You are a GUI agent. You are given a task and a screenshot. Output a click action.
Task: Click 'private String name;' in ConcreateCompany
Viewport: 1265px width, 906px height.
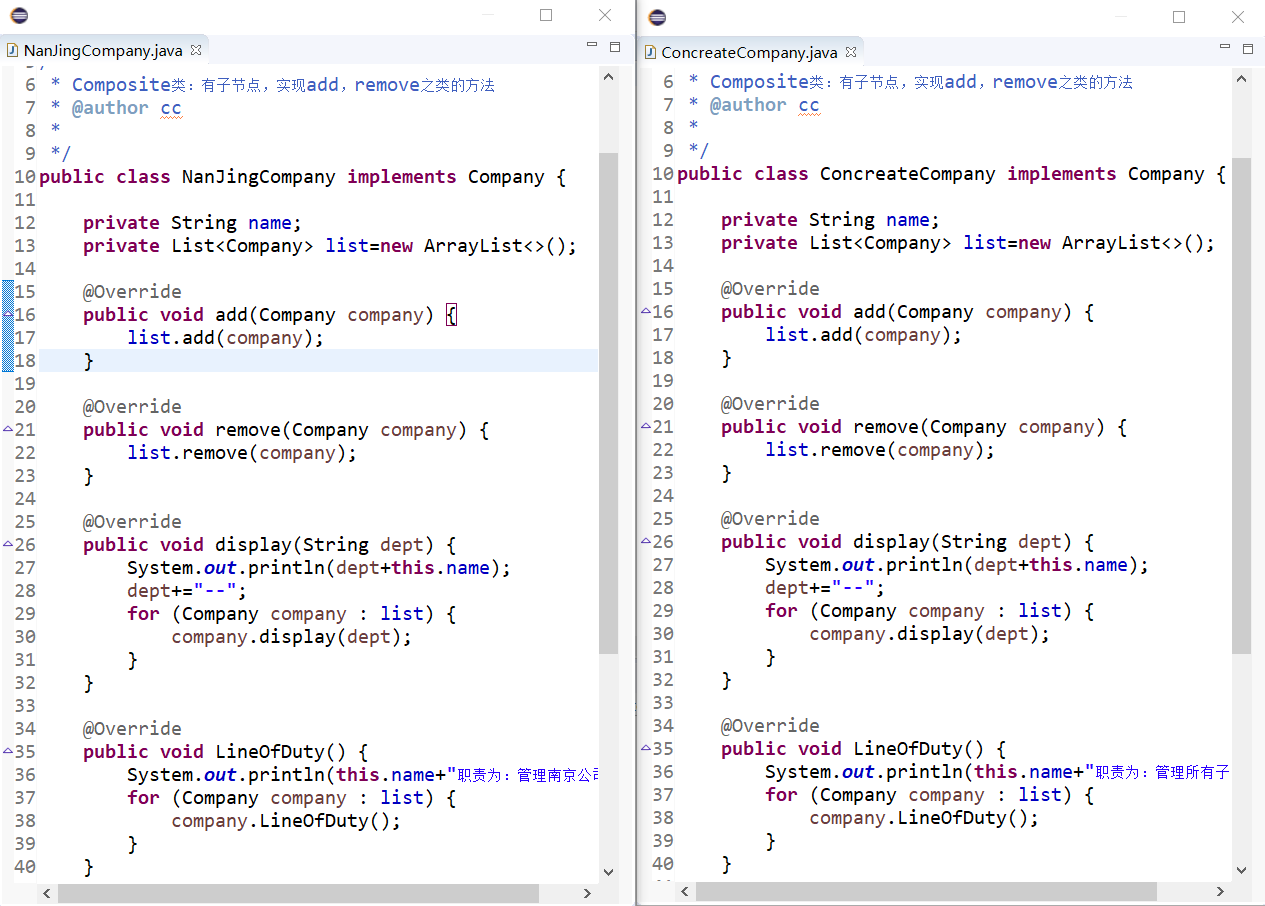[x=830, y=220]
